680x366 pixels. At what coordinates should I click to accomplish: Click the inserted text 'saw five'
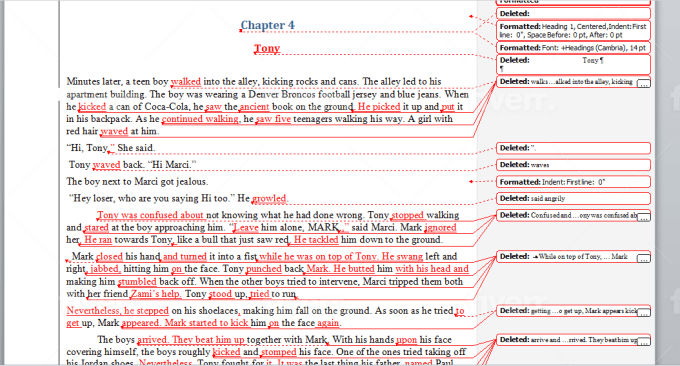coord(274,119)
